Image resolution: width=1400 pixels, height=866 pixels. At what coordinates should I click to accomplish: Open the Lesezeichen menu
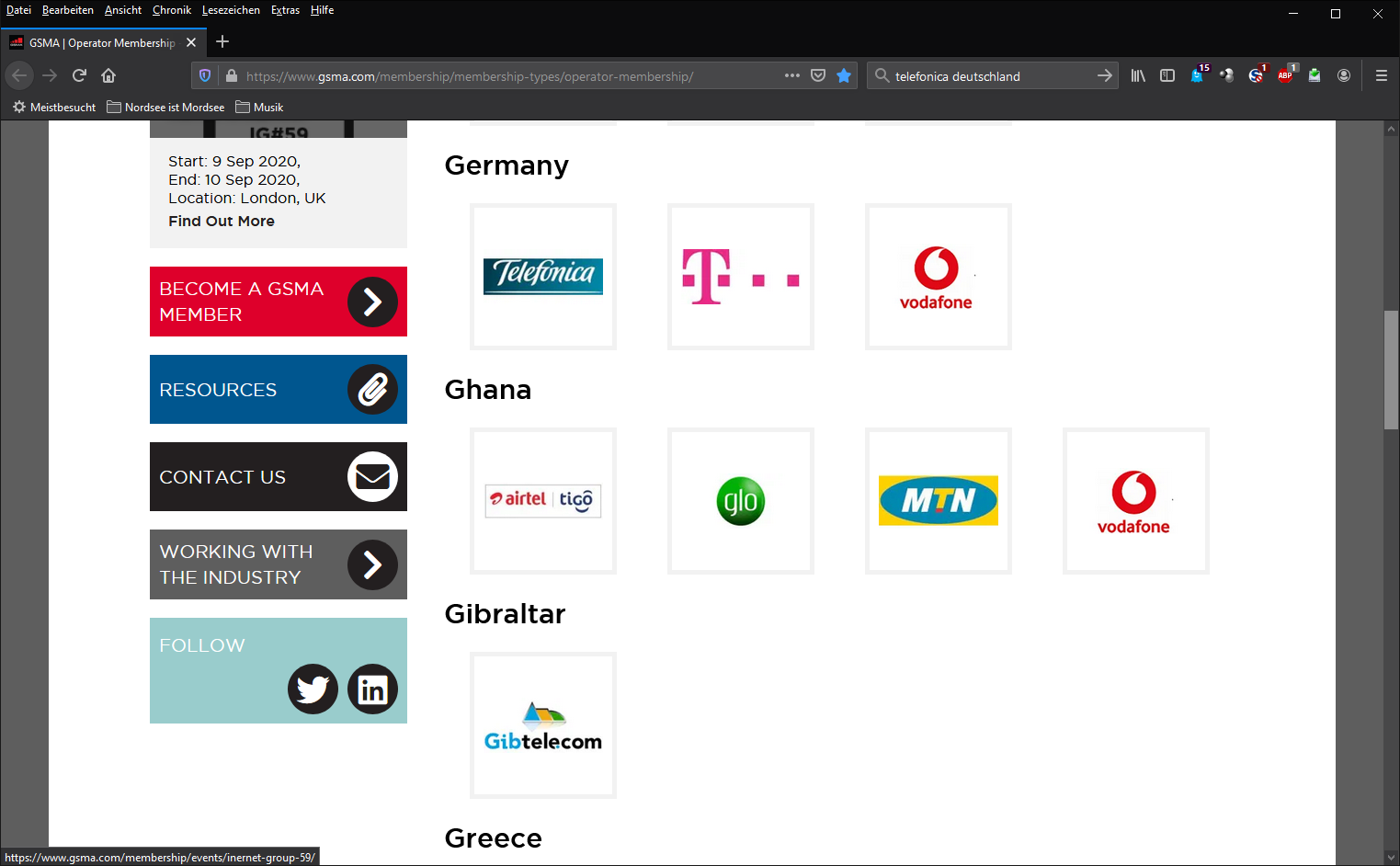point(231,10)
